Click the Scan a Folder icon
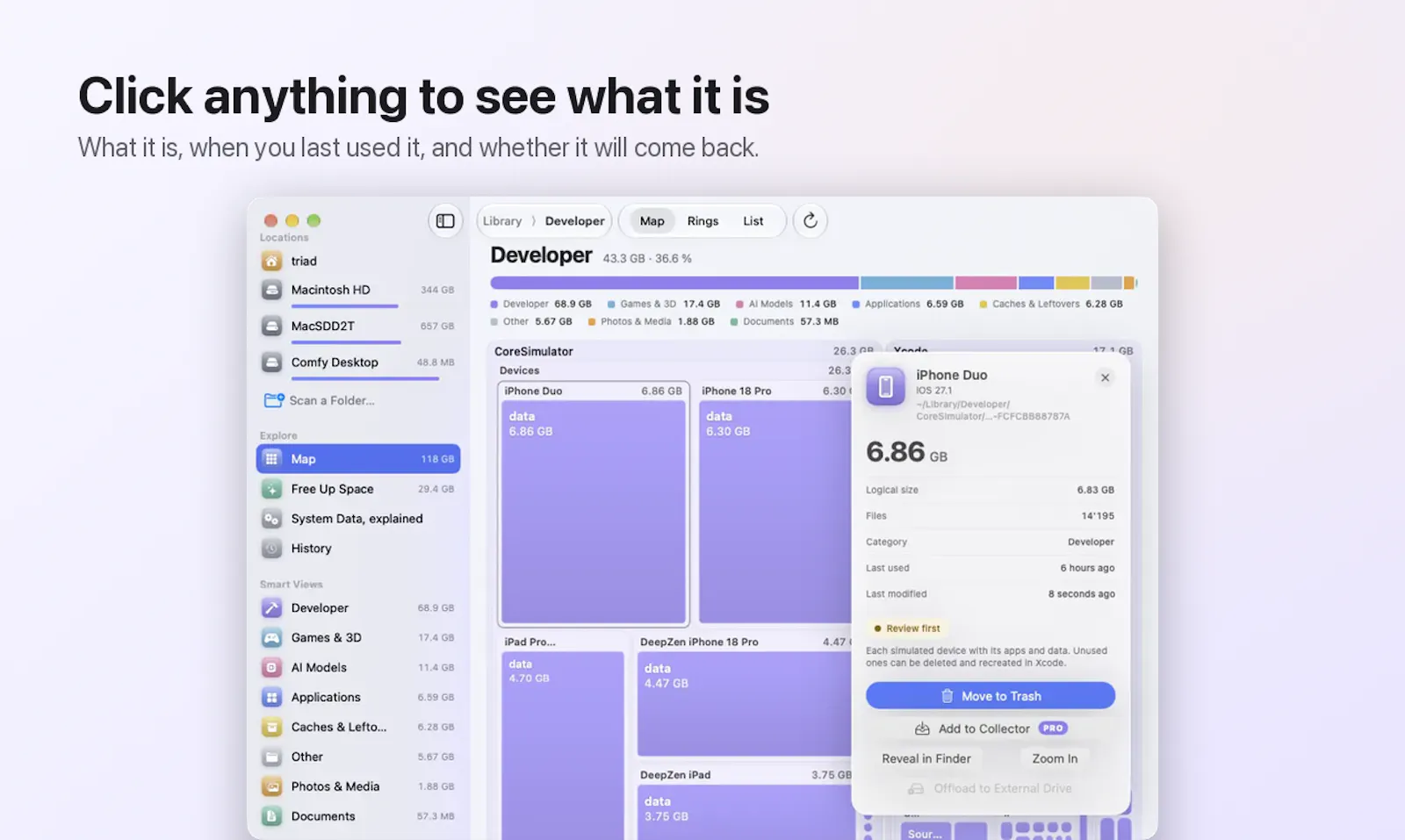1405x840 pixels. (274, 400)
